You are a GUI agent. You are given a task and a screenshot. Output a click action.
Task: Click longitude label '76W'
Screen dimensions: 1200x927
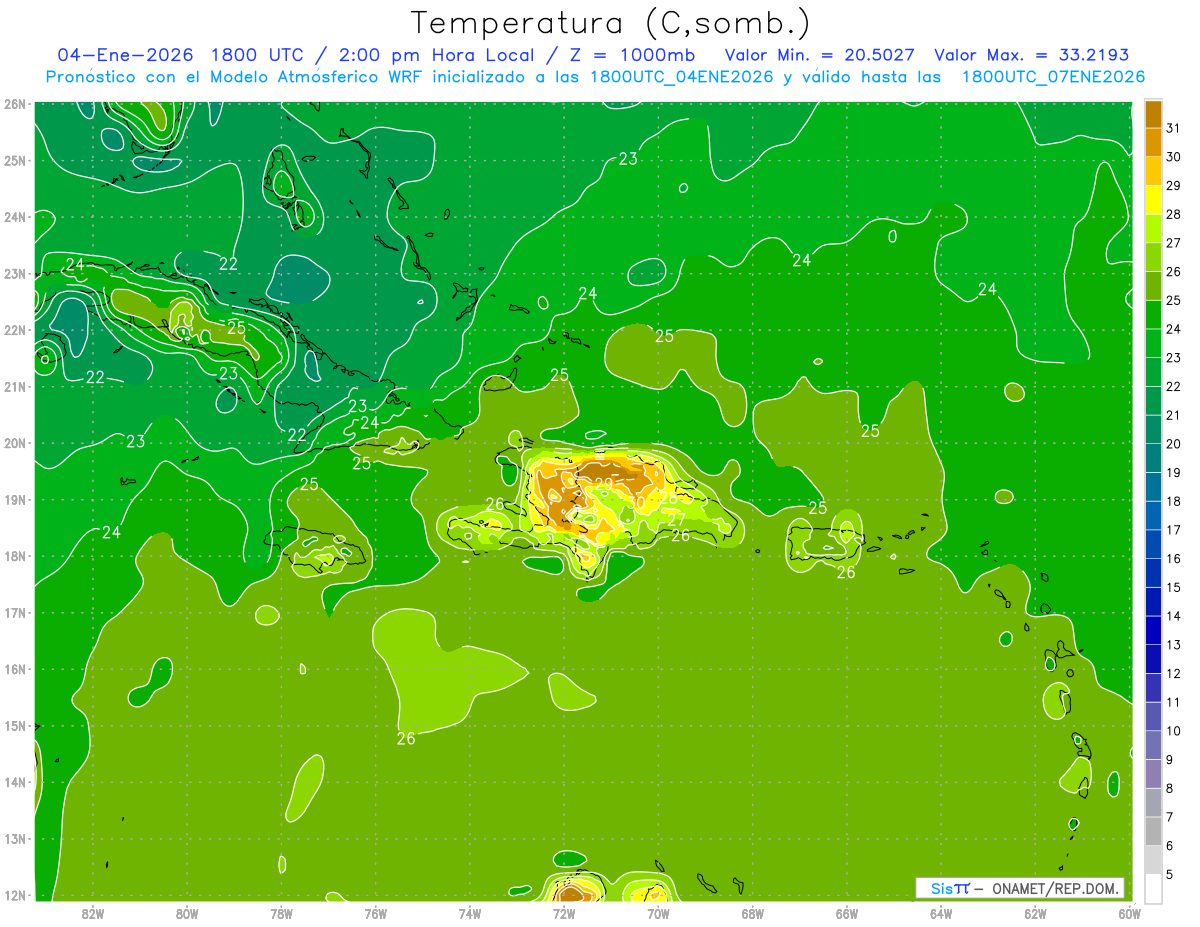pyautogui.click(x=375, y=913)
